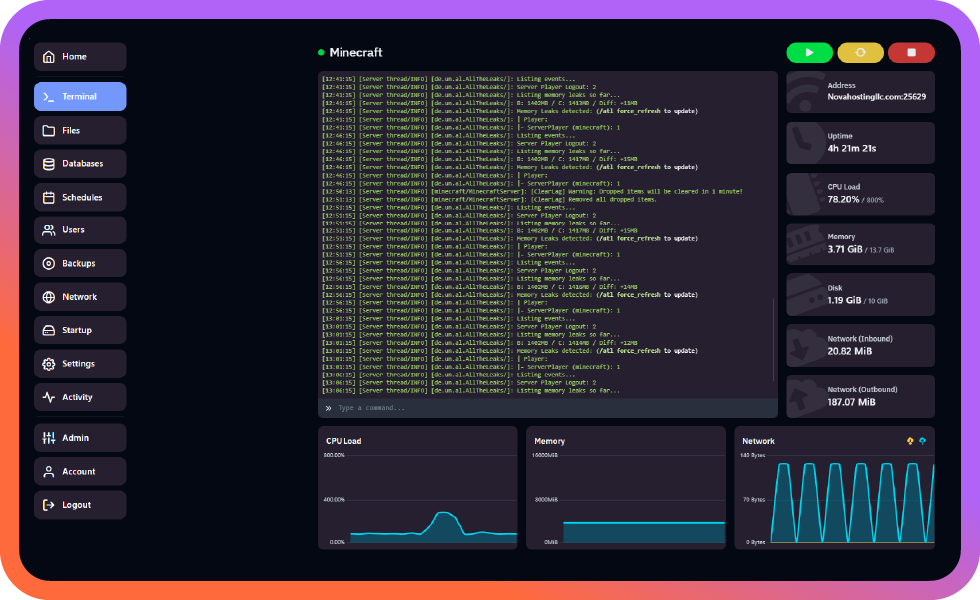Click the Network chart title

click(x=758, y=441)
